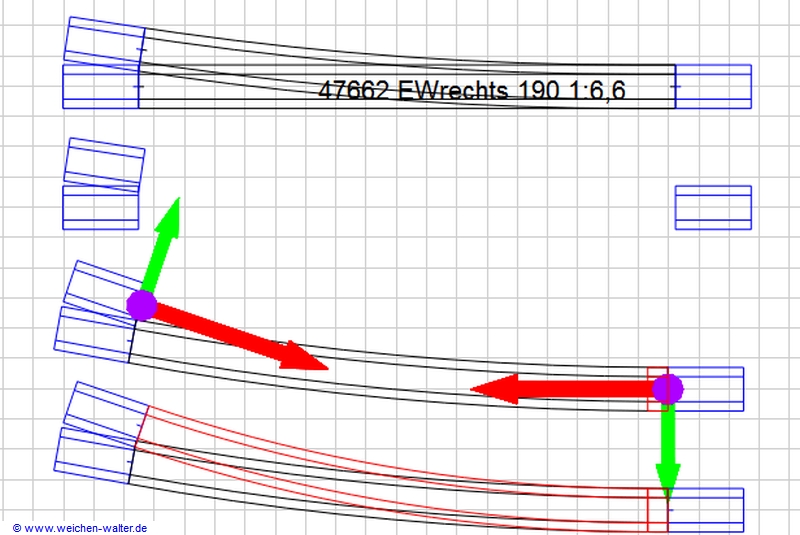Viewport: 800px width, 535px height.
Task: Click the purple handle at the right track end
Action: [667, 388]
